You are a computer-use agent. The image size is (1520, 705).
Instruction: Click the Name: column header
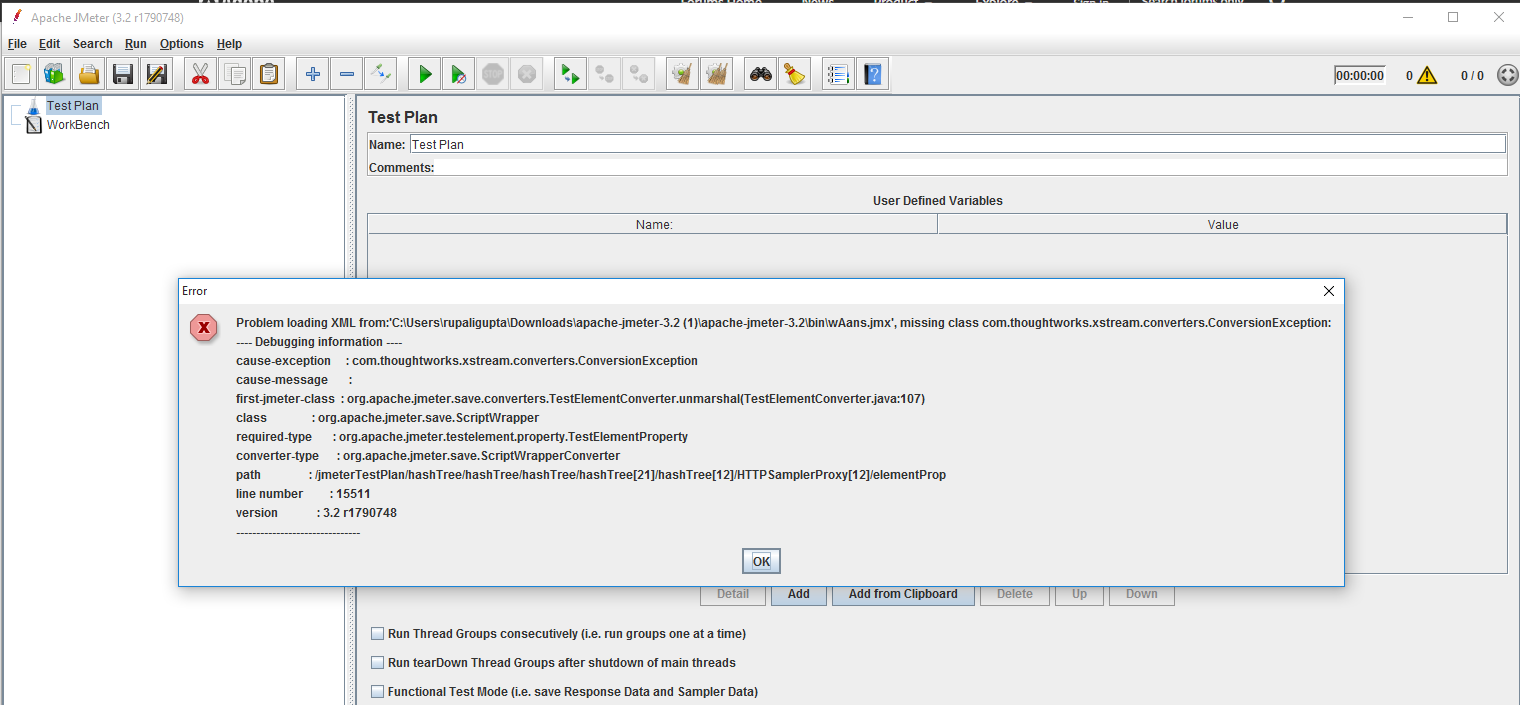pyautogui.click(x=653, y=225)
